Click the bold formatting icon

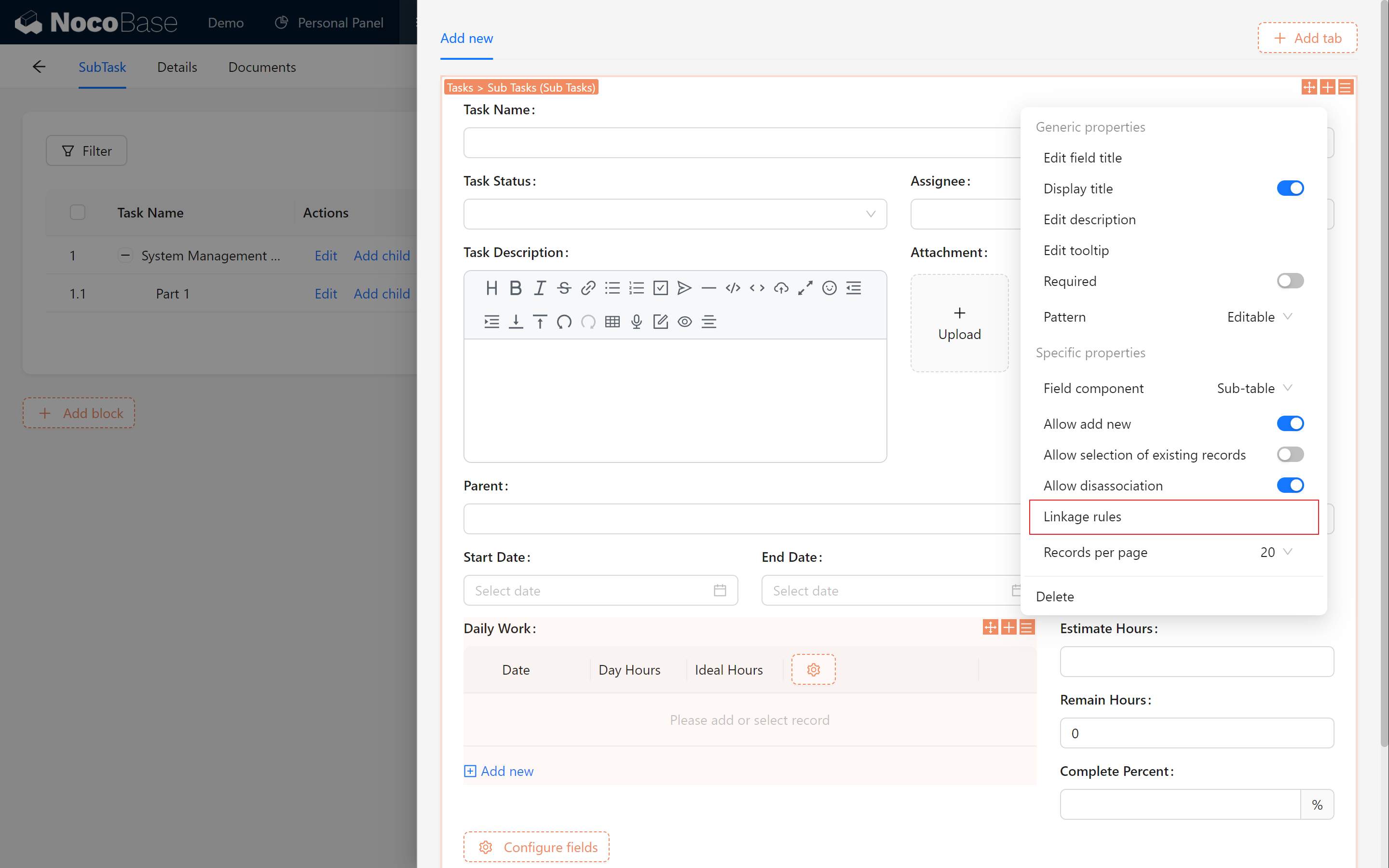(516, 288)
